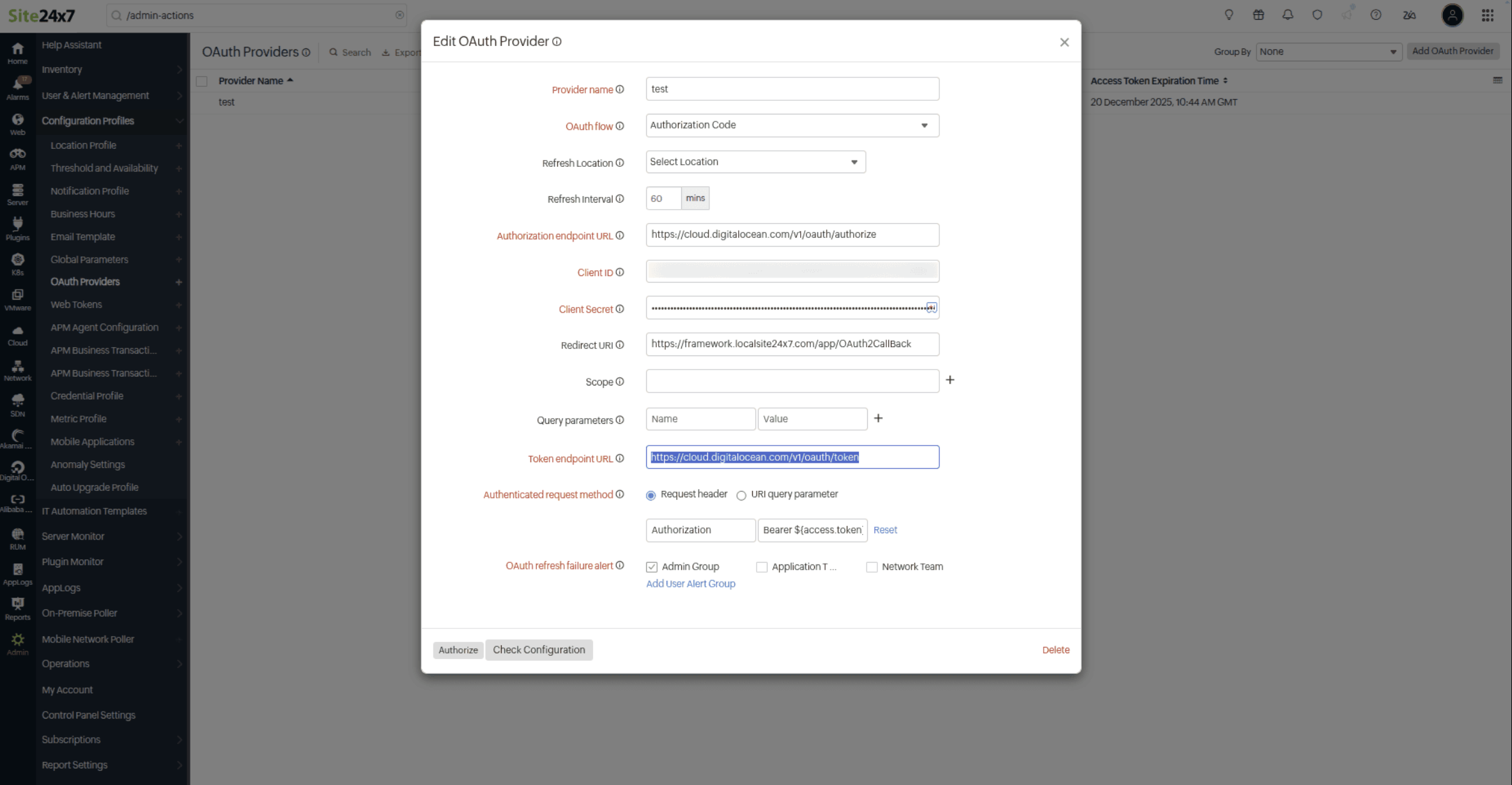Select the VMware sidebar icon
Image resolution: width=1512 pixels, height=785 pixels.
pyautogui.click(x=17, y=296)
